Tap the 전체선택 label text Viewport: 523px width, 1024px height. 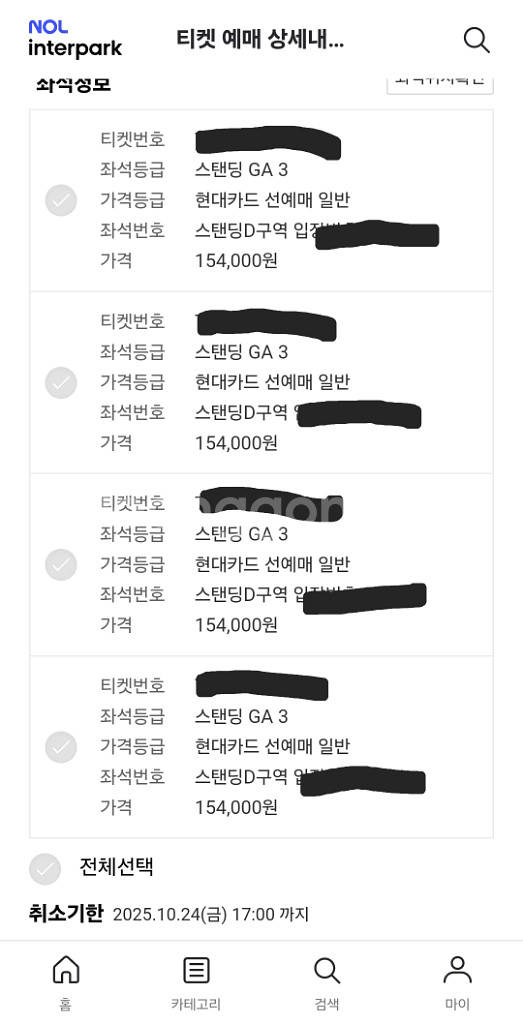click(x=116, y=867)
